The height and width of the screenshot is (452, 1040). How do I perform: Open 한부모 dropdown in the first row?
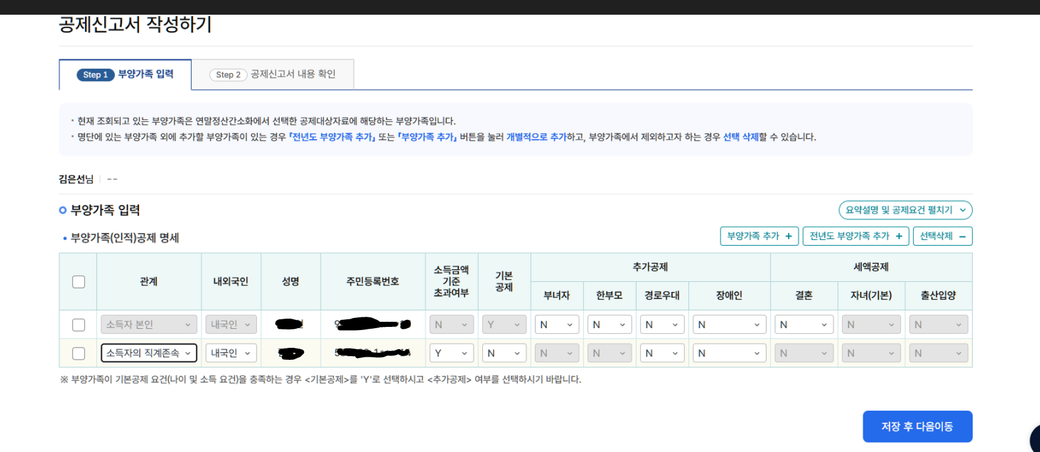point(609,325)
